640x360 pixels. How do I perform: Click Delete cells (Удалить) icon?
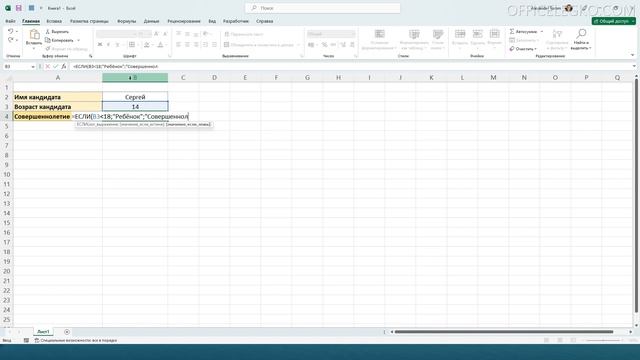[x=477, y=34]
